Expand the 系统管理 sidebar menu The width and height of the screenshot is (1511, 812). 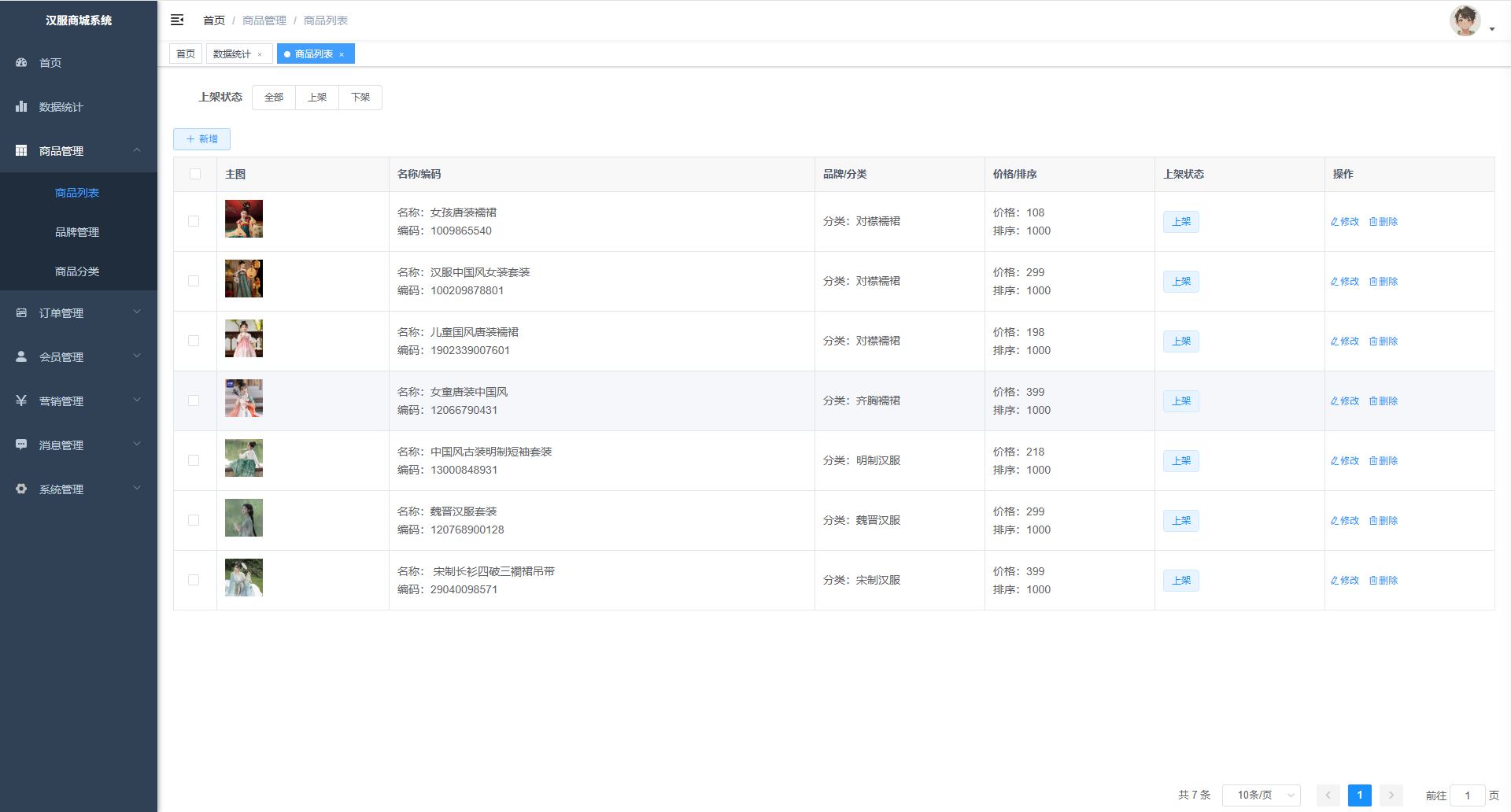pos(79,489)
